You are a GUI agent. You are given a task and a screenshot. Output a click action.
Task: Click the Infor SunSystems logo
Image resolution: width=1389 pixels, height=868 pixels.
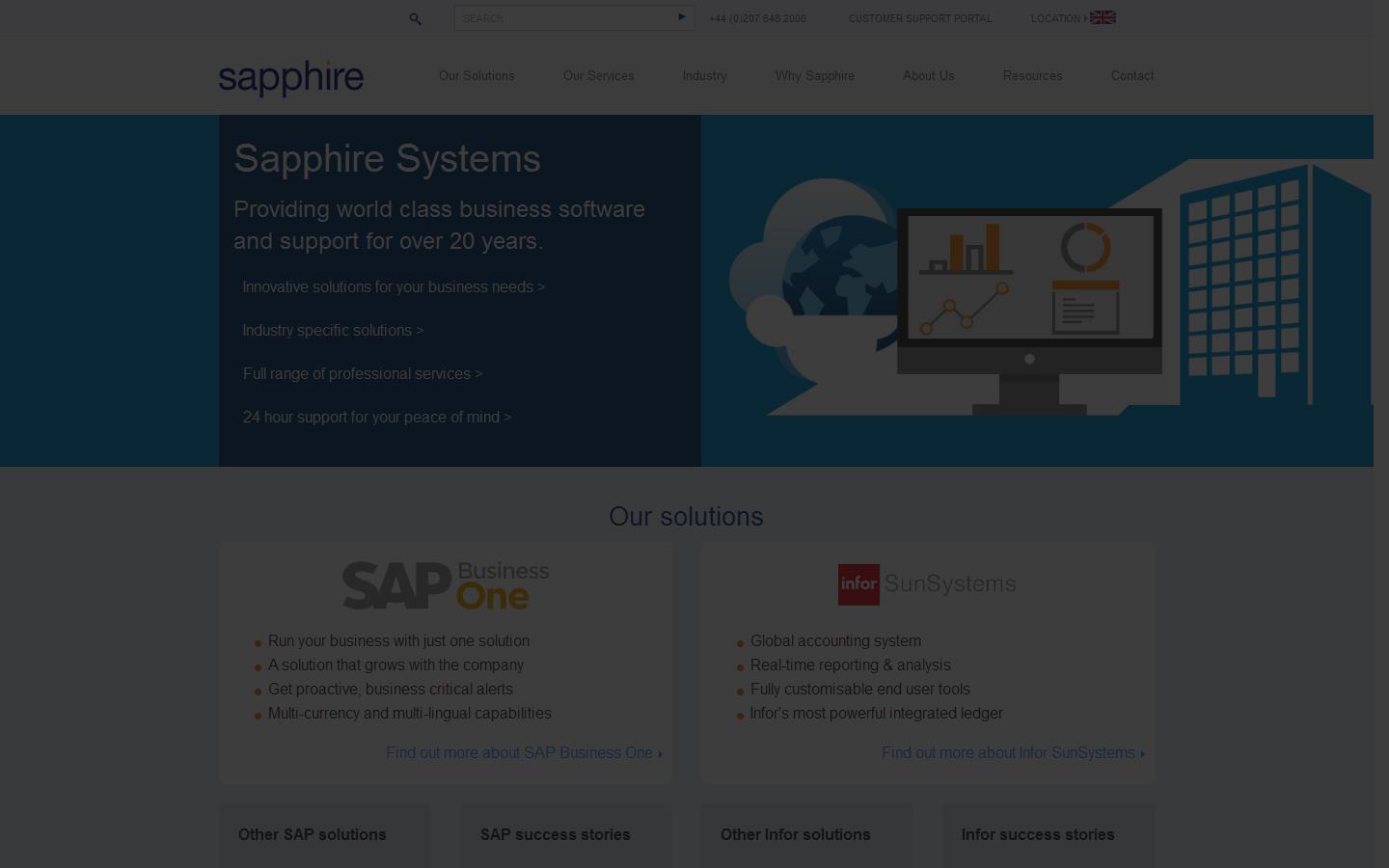pos(927,584)
